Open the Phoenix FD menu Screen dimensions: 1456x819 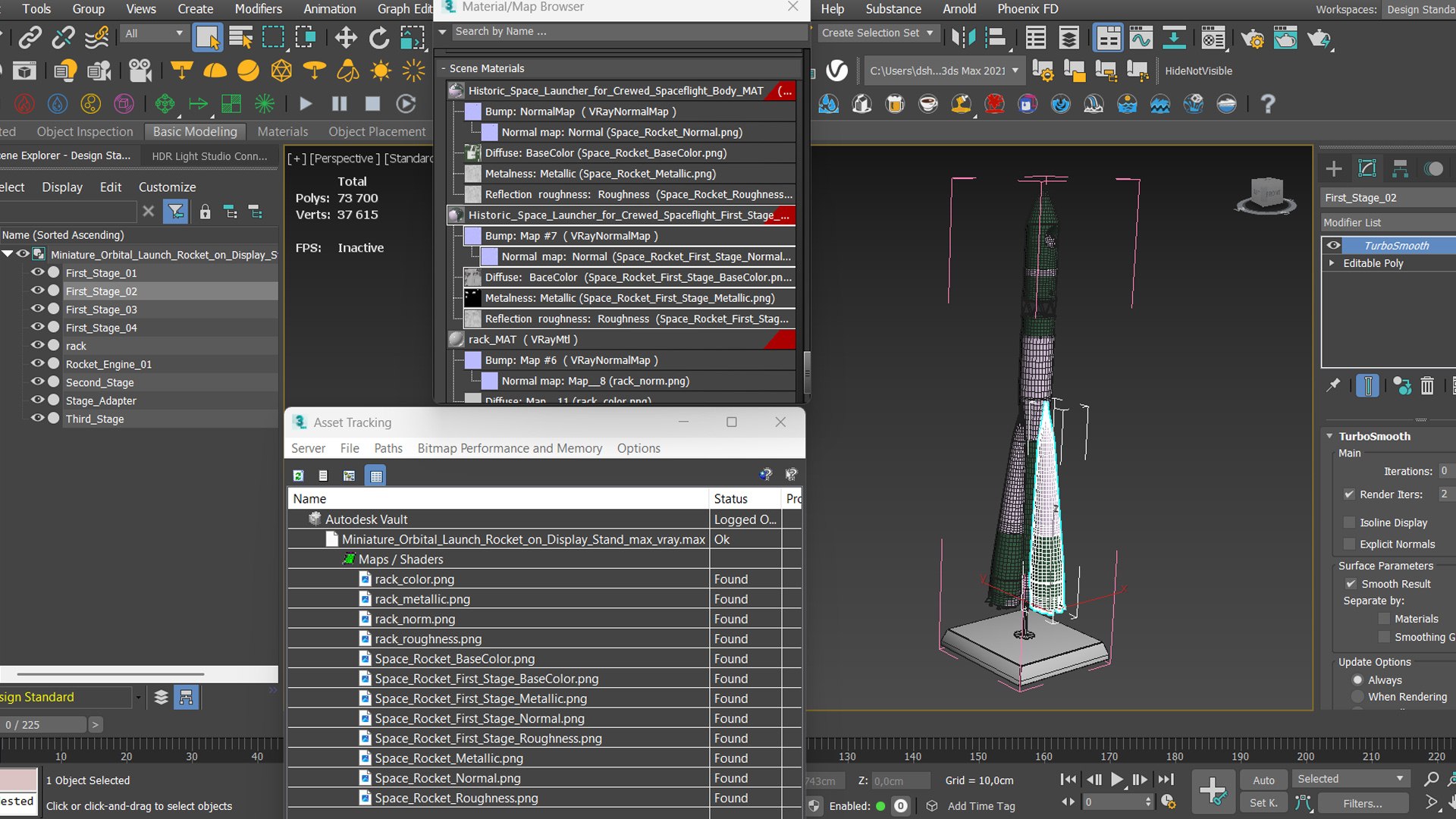click(x=1028, y=8)
